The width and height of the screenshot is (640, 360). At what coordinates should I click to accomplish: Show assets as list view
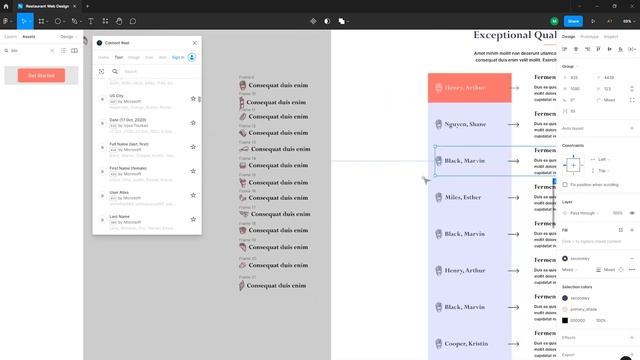pos(63,51)
